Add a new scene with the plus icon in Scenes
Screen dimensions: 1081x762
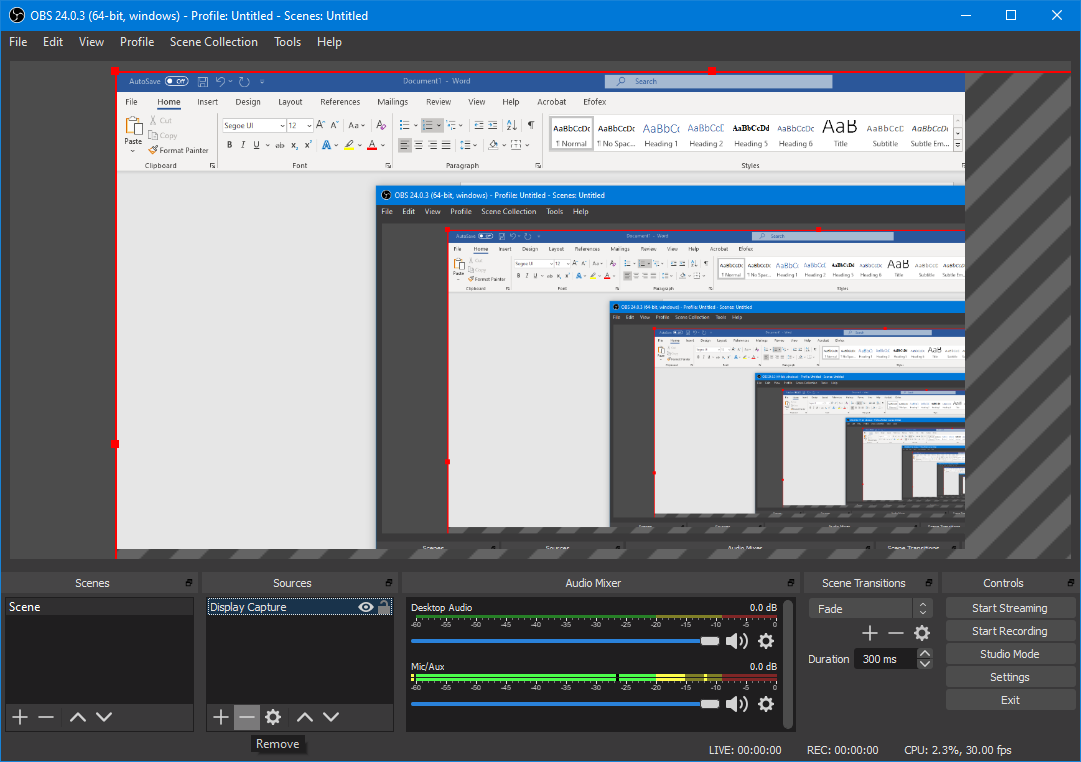[20, 717]
